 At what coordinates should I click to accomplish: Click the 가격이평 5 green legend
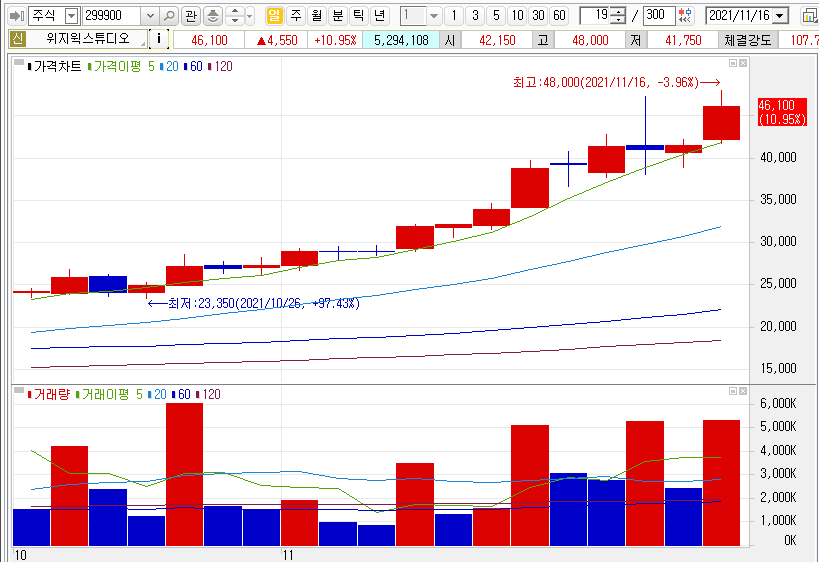click(121, 67)
